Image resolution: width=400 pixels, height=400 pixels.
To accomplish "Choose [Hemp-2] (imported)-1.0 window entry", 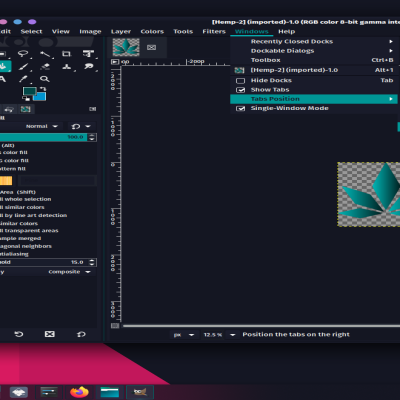I will point(314,70).
